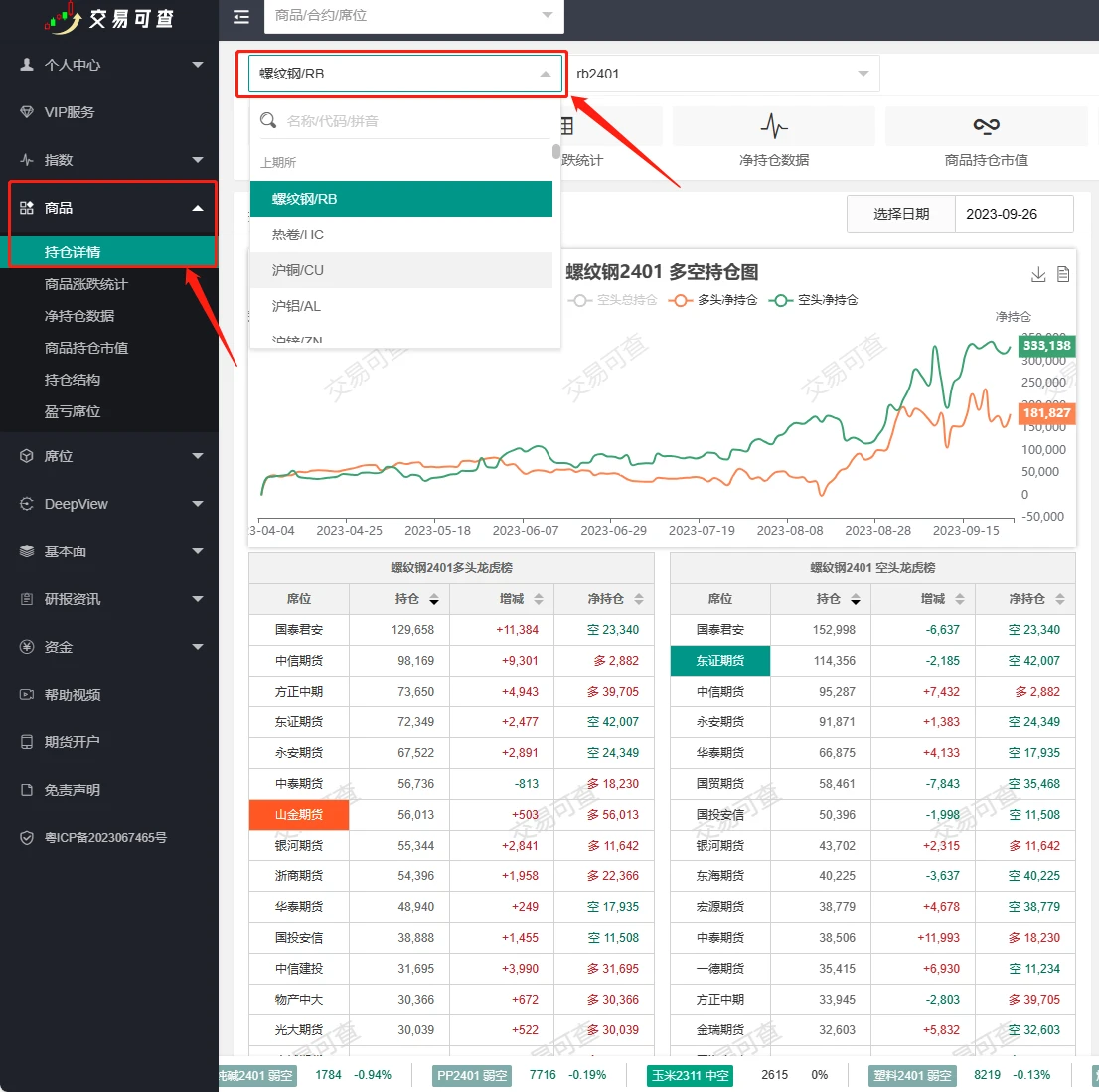Sort 空头龙虎榜 by 净持仓 column
The height and width of the screenshot is (1092, 1099).
(x=1059, y=599)
